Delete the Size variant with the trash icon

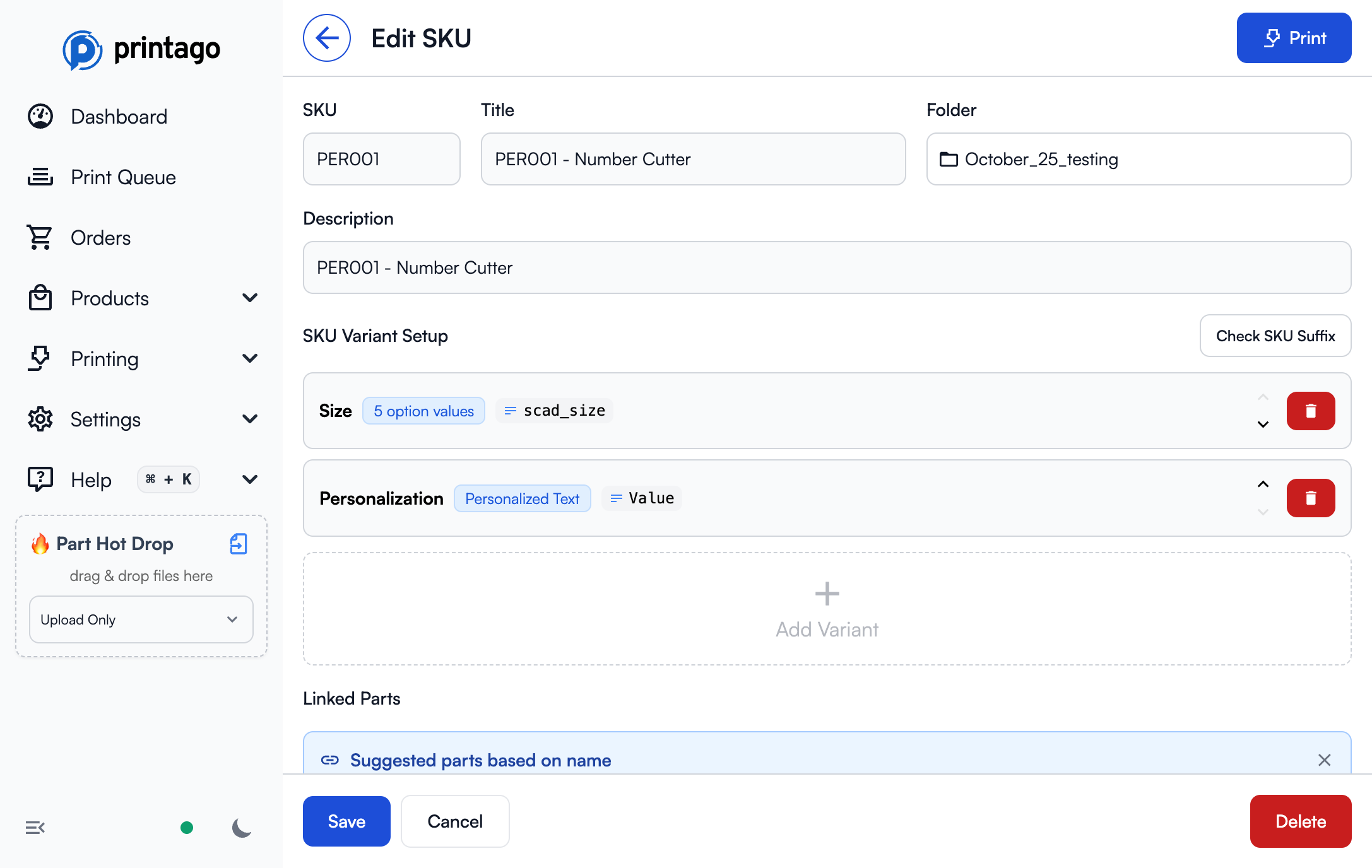pos(1311,411)
